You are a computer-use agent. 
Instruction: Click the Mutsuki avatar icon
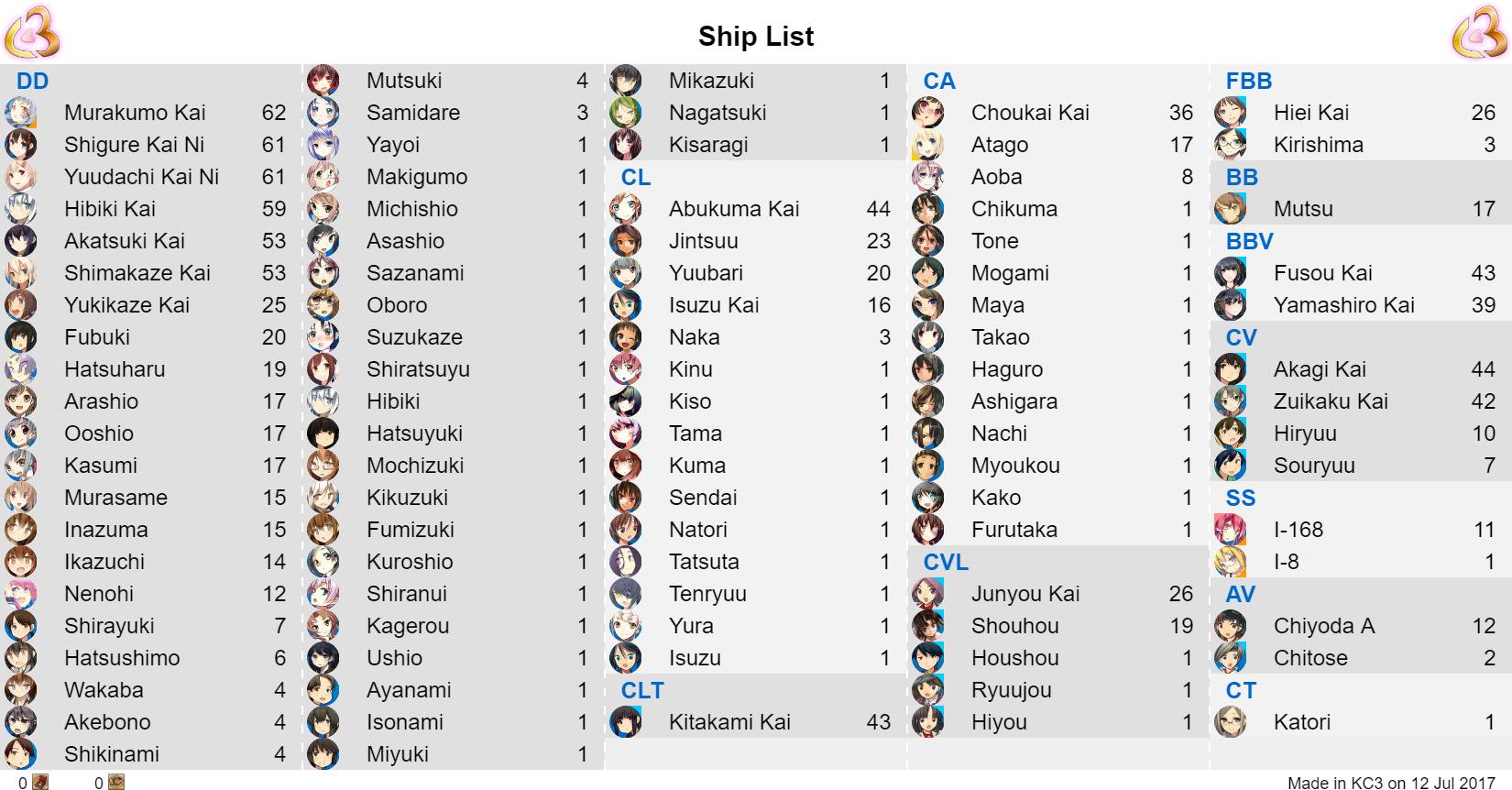pyautogui.click(x=323, y=81)
